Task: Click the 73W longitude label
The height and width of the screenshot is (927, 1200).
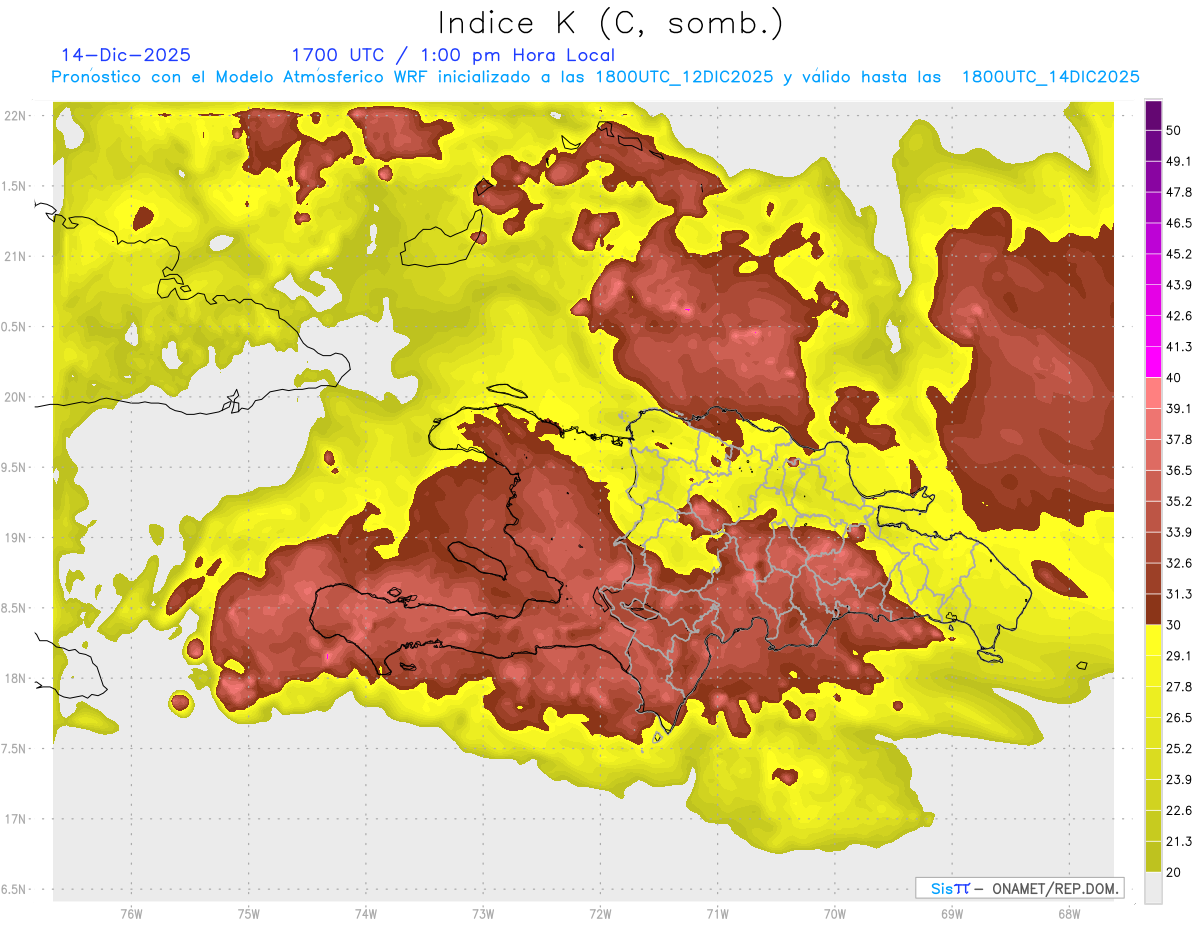Action: [x=483, y=913]
